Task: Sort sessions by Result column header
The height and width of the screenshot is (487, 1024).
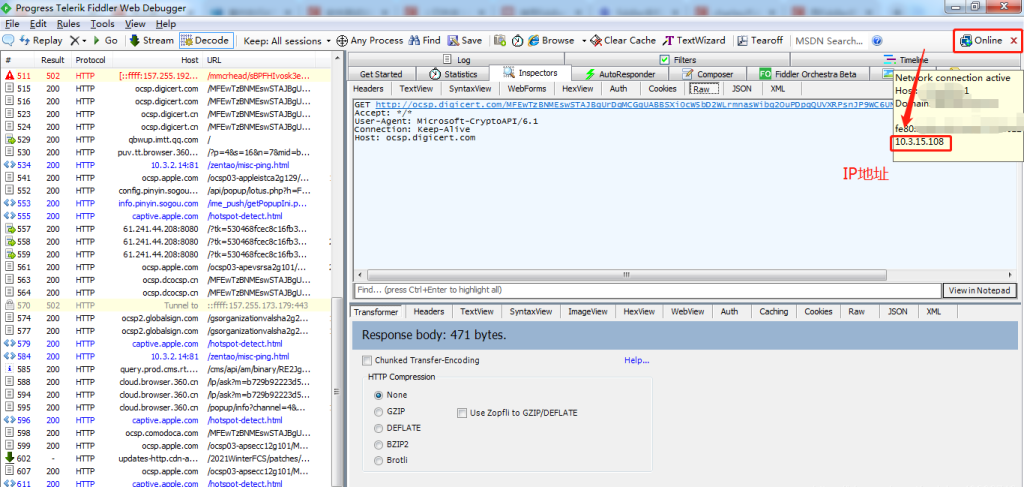Action: tap(52, 60)
